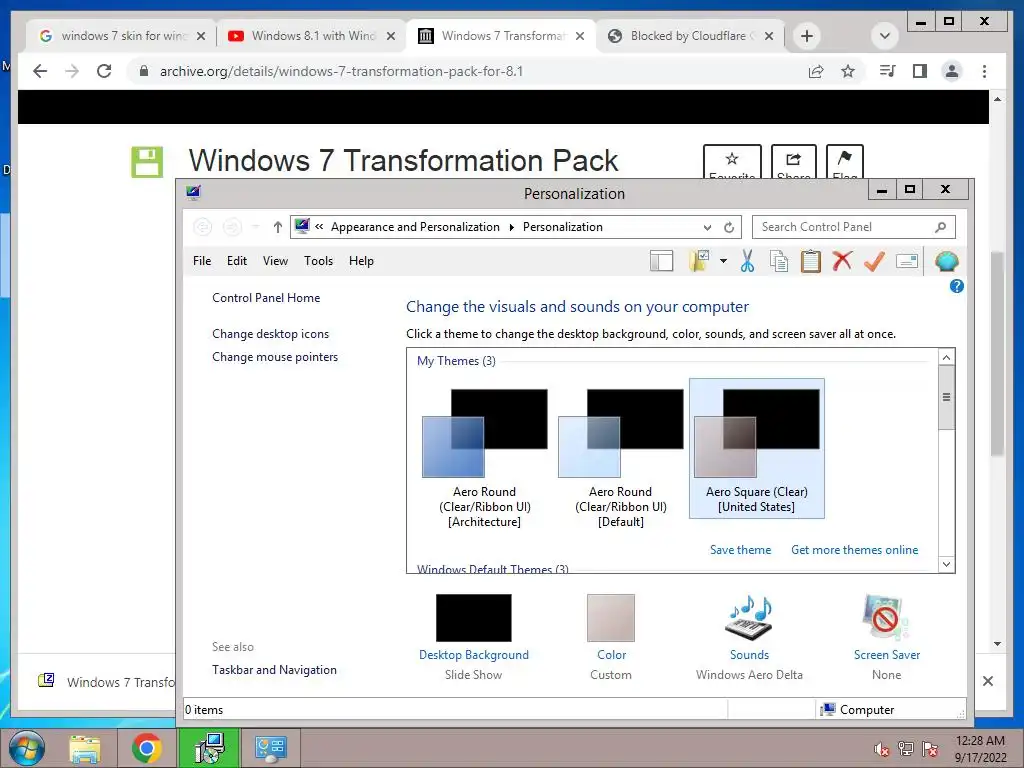The width and height of the screenshot is (1024, 768).
Task: Open Chrome three-dot menu
Action: pyautogui.click(x=984, y=71)
